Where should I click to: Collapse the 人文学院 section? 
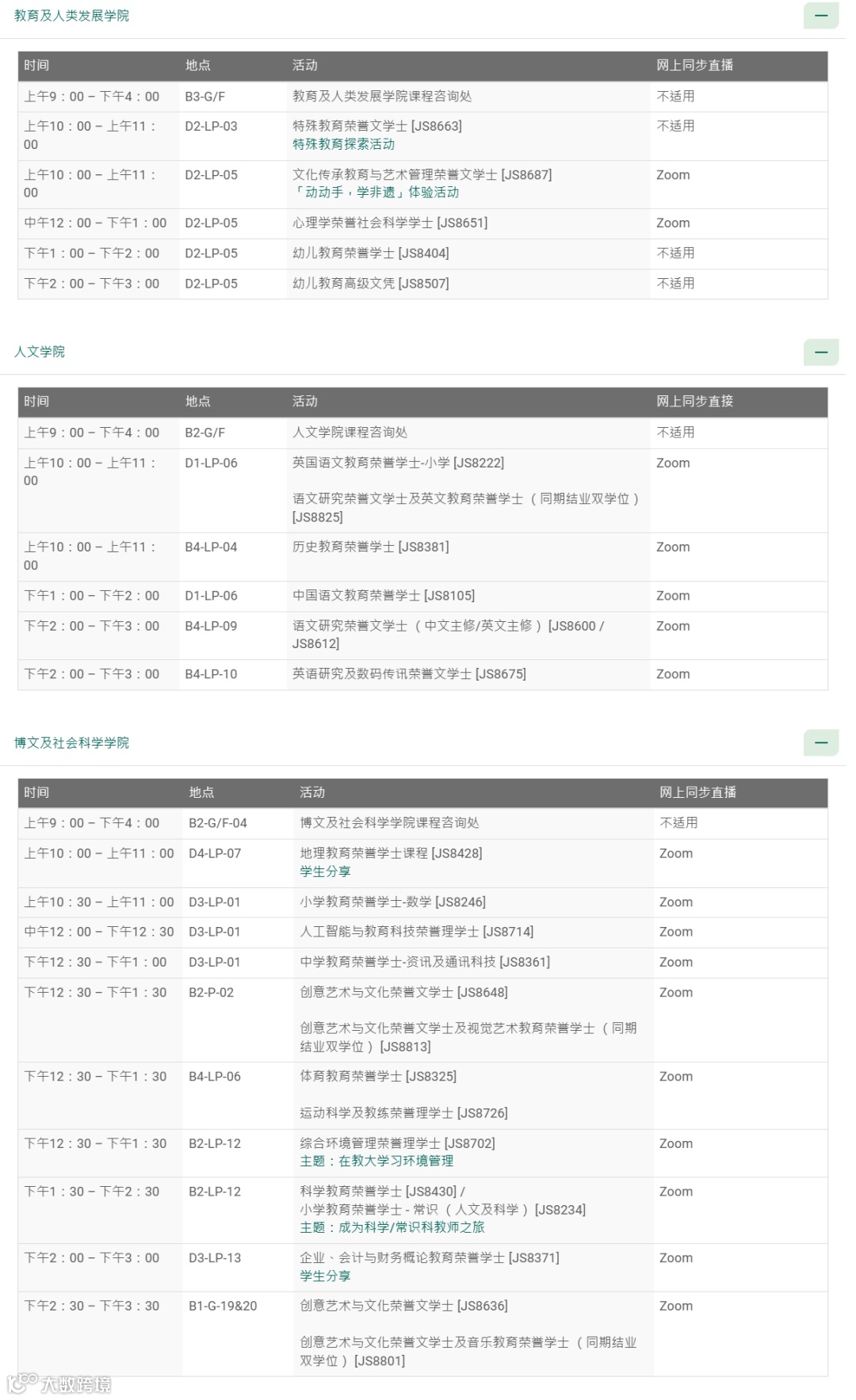pos(821,352)
